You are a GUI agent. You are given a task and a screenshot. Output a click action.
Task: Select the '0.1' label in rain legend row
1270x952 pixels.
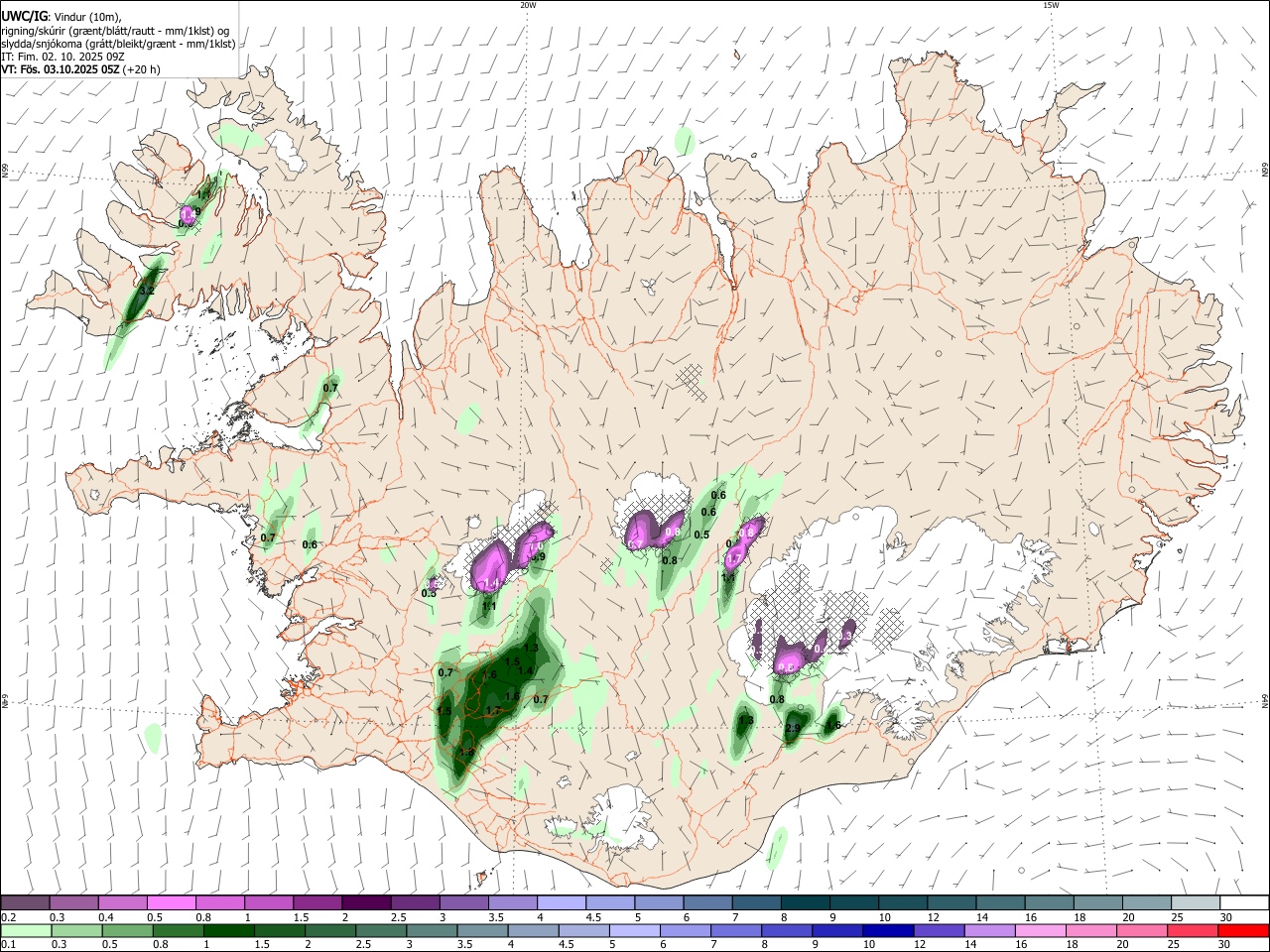coord(9,945)
